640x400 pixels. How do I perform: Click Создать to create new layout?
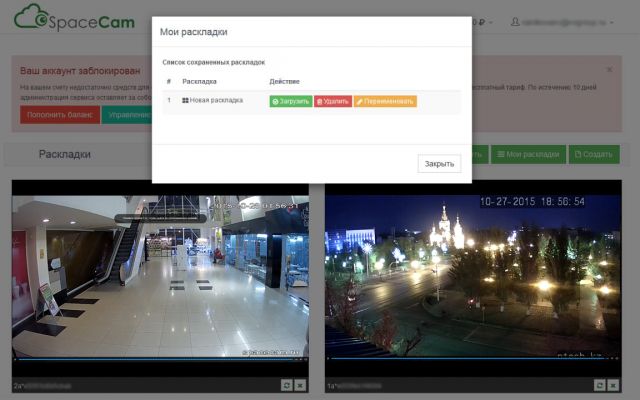tap(594, 155)
